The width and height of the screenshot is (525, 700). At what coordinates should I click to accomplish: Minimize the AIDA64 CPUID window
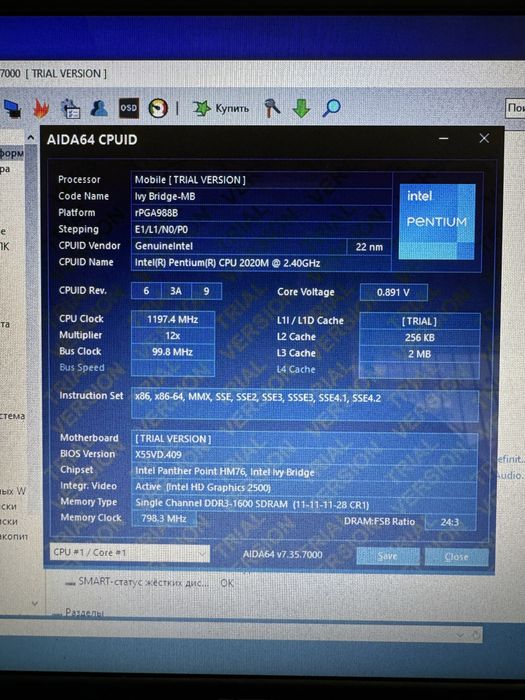[x=443, y=139]
